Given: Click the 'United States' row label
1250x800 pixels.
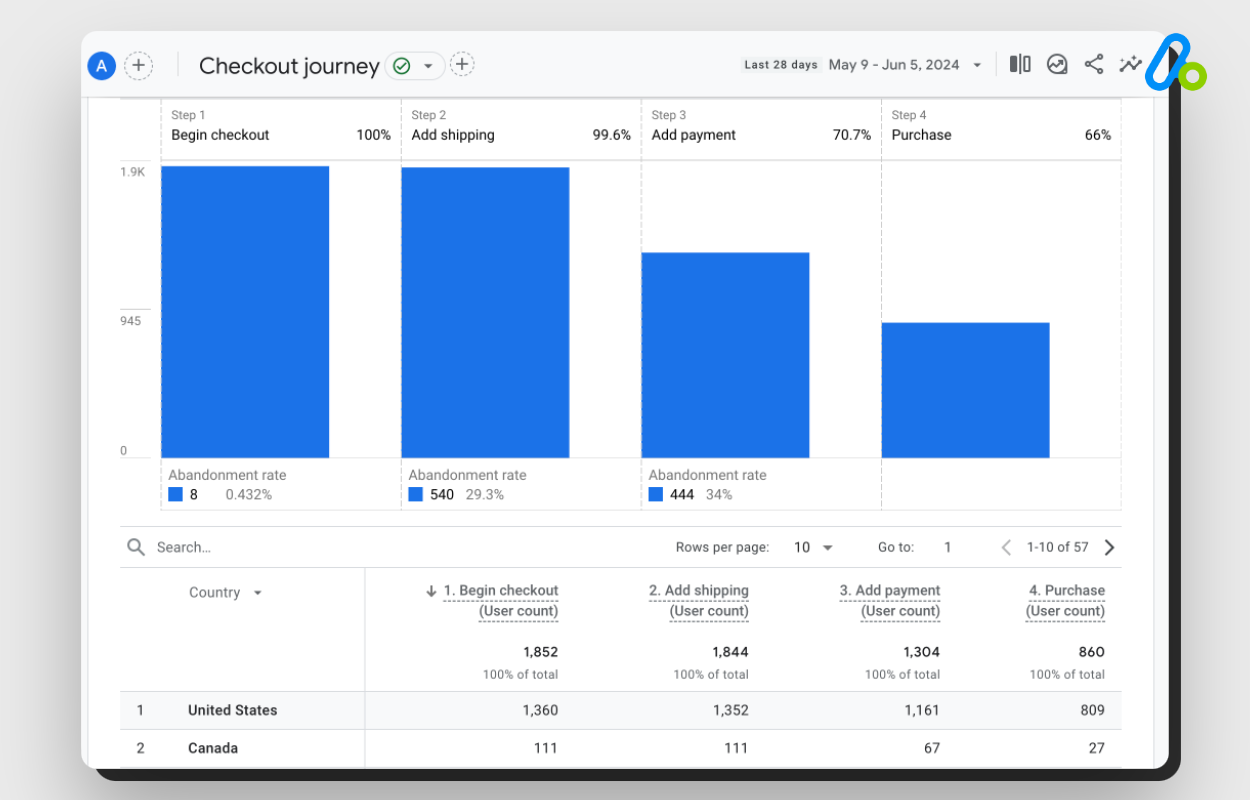Looking at the screenshot, I should tap(232, 710).
